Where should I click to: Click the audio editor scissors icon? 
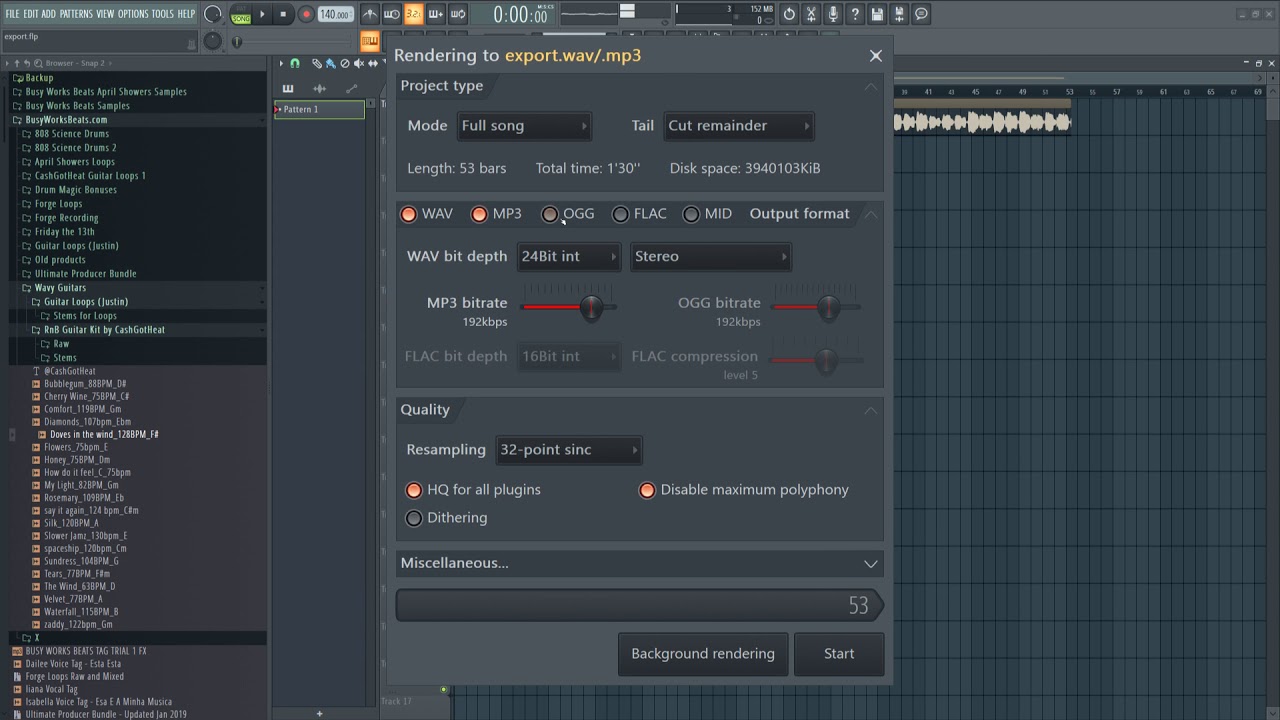tap(811, 14)
